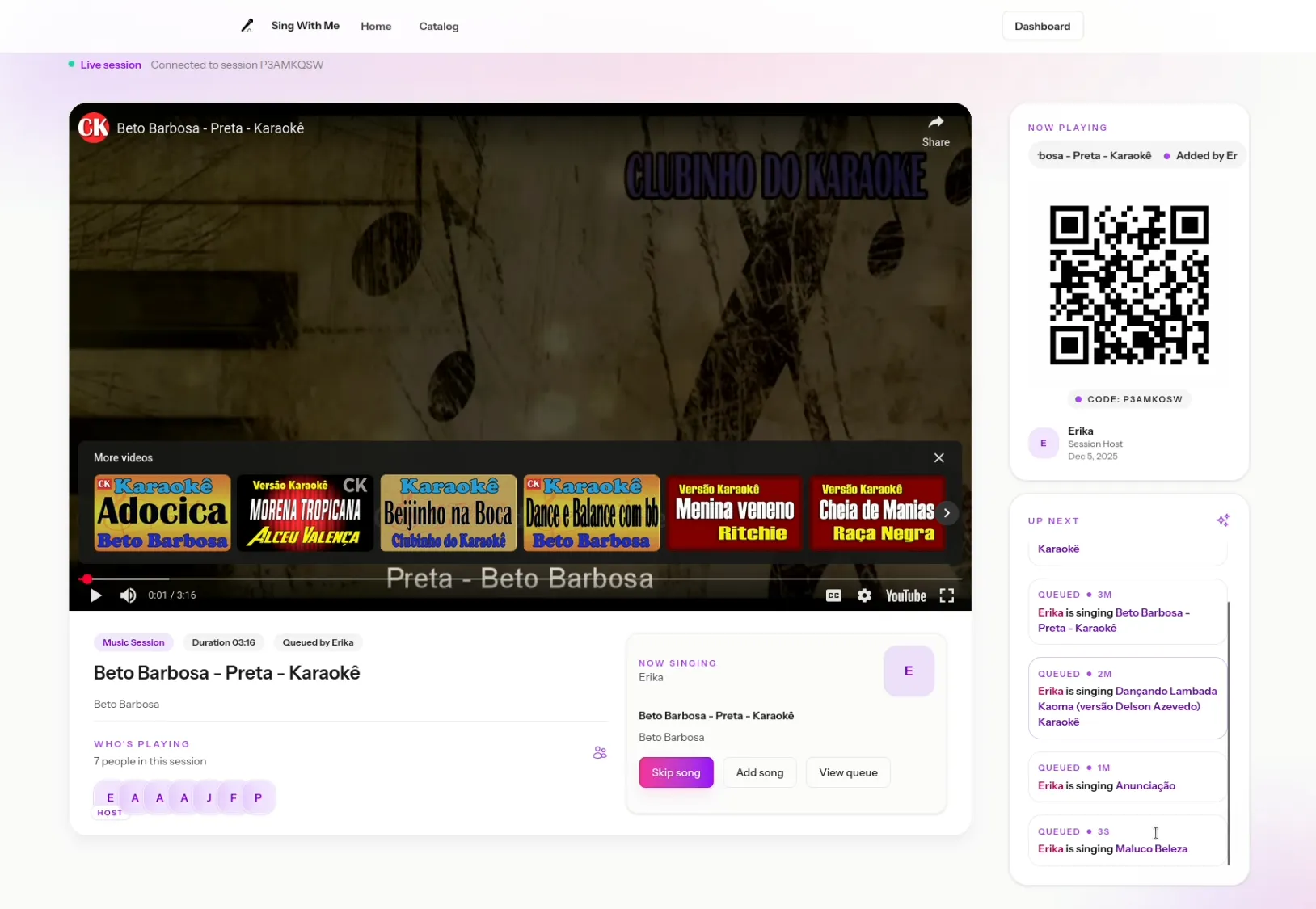Mute the video volume speaker icon
Screen dimensions: 1316x909
click(x=128, y=595)
